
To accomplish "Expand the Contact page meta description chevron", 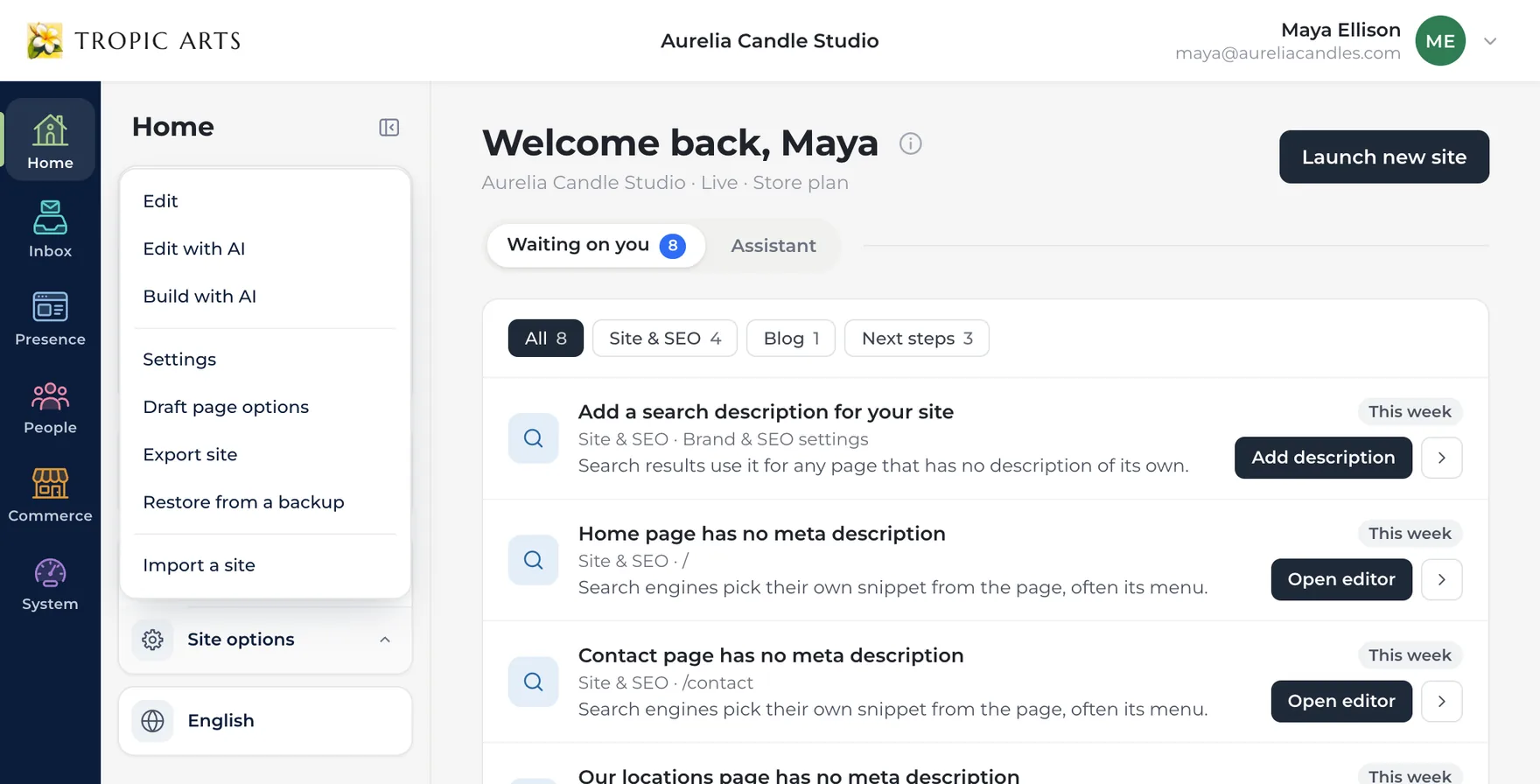I will [1442, 701].
